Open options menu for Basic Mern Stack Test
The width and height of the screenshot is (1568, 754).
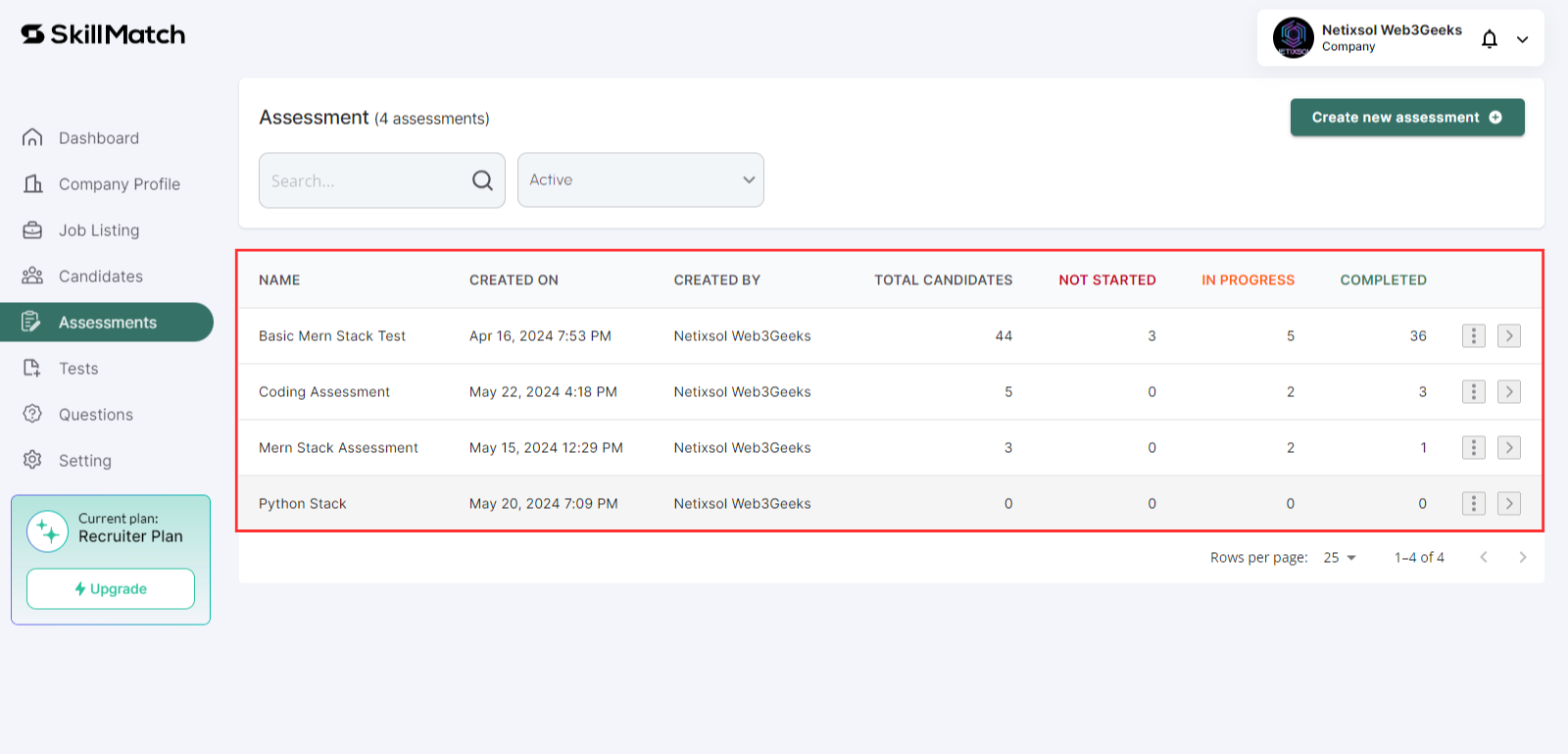coord(1473,336)
